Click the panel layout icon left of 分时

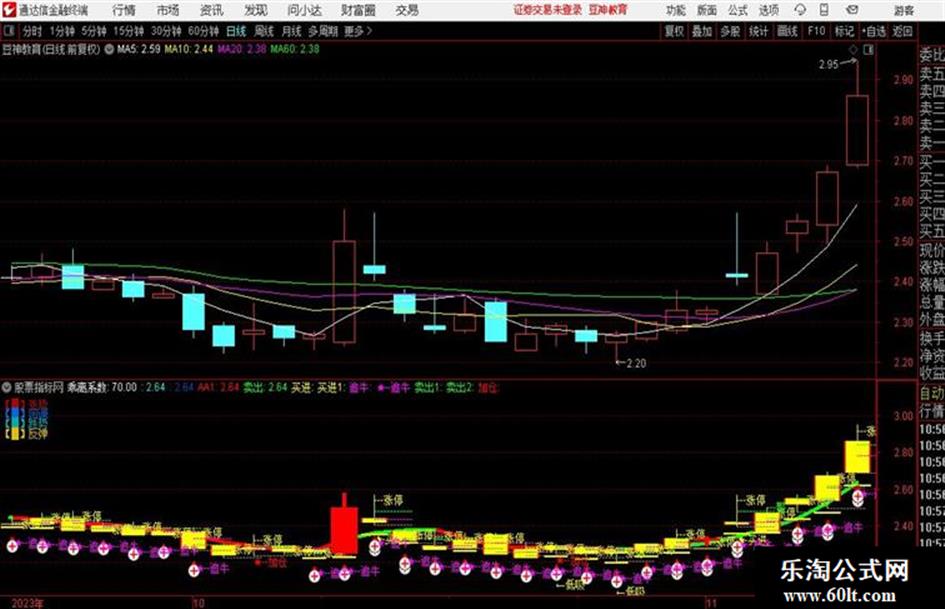point(9,31)
